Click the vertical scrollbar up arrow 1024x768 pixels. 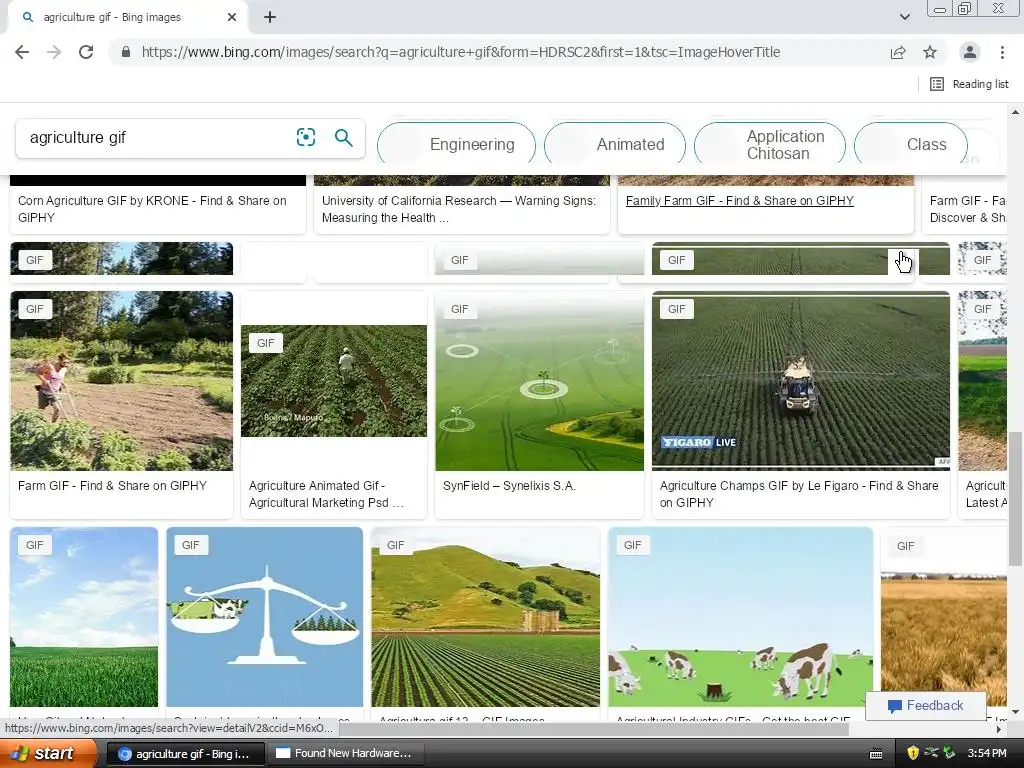pyautogui.click(x=1016, y=112)
